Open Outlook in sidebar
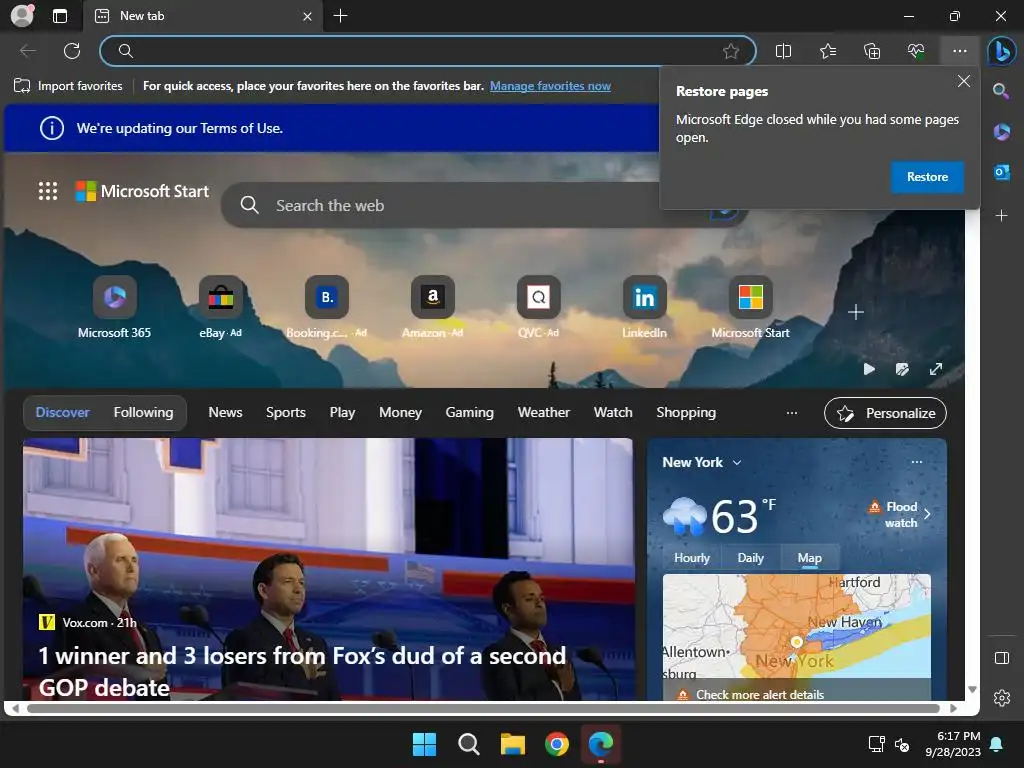The width and height of the screenshot is (1024, 768). point(1001,172)
